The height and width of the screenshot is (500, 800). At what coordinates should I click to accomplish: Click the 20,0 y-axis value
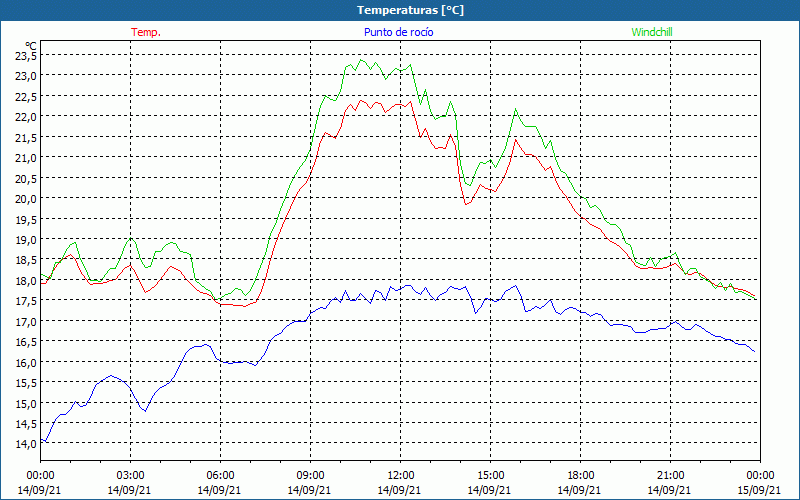(x=26, y=198)
